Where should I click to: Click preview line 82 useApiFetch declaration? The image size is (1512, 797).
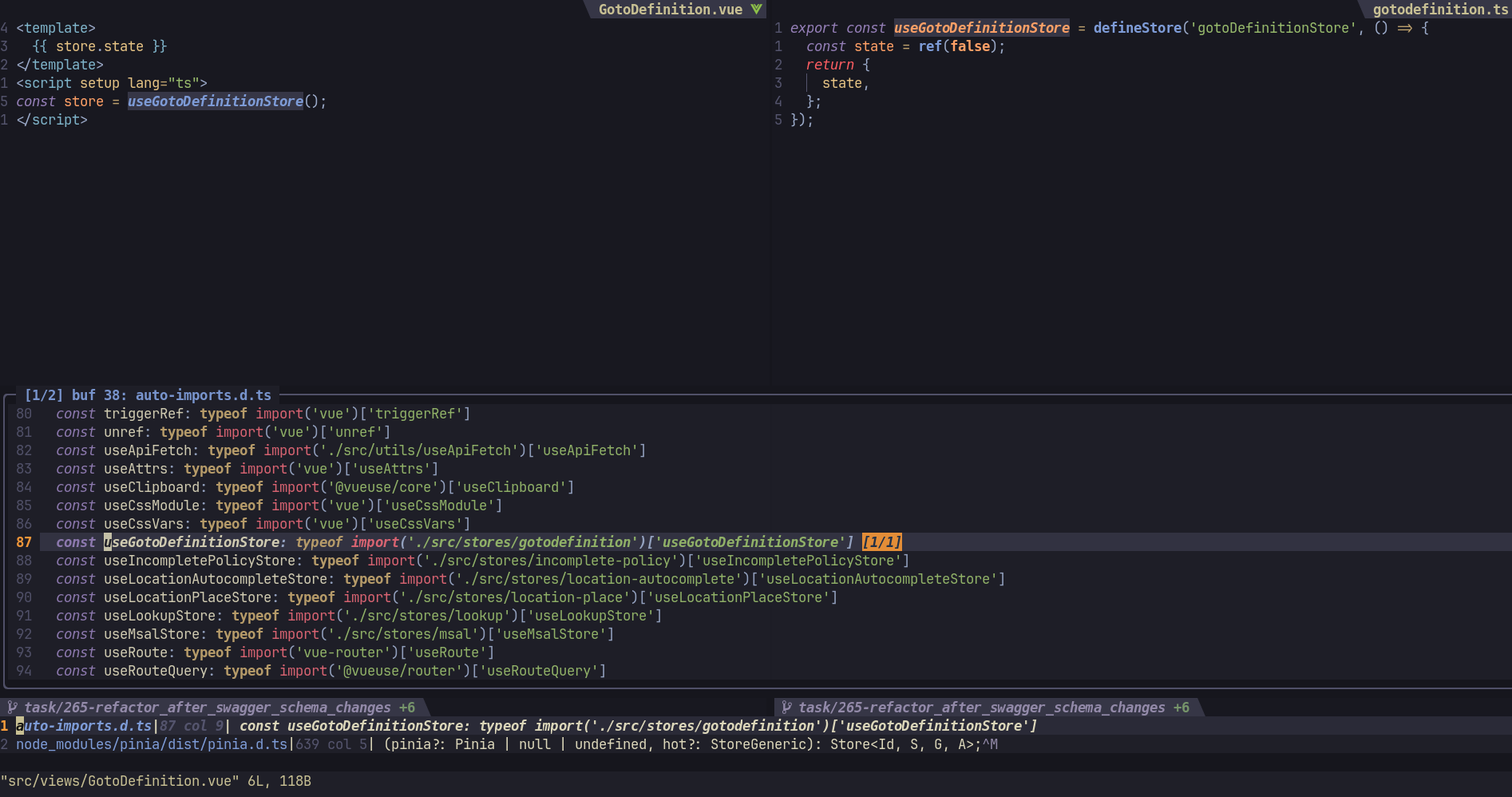click(351, 450)
